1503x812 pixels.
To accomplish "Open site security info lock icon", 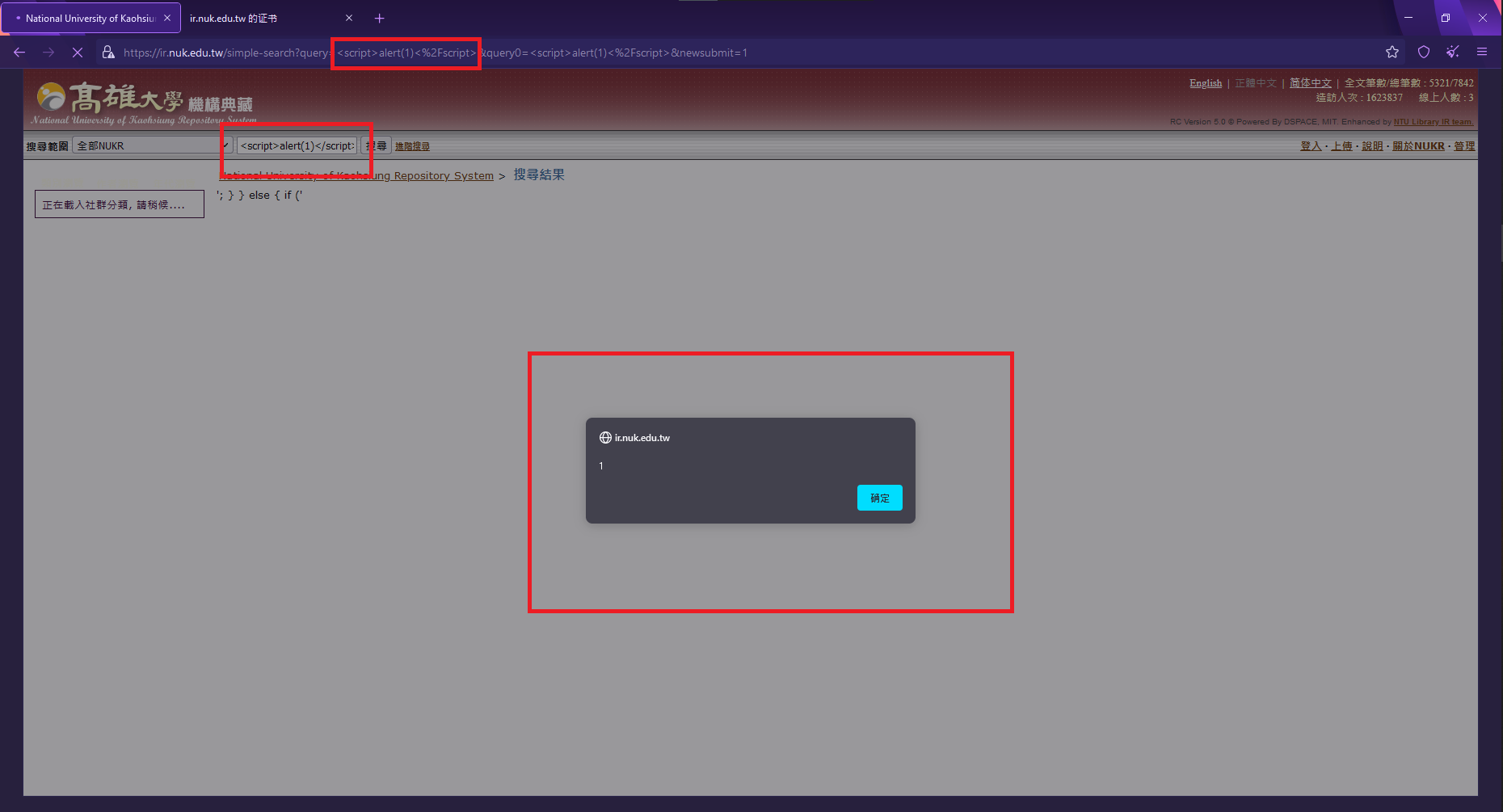I will (x=108, y=53).
